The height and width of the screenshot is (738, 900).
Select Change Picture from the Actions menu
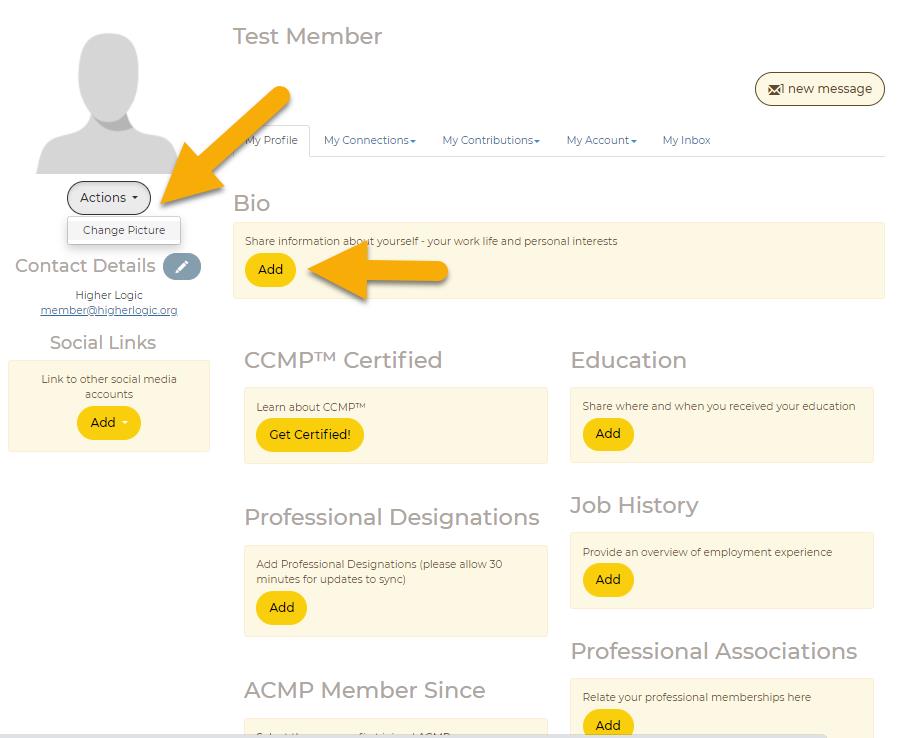tap(123, 230)
